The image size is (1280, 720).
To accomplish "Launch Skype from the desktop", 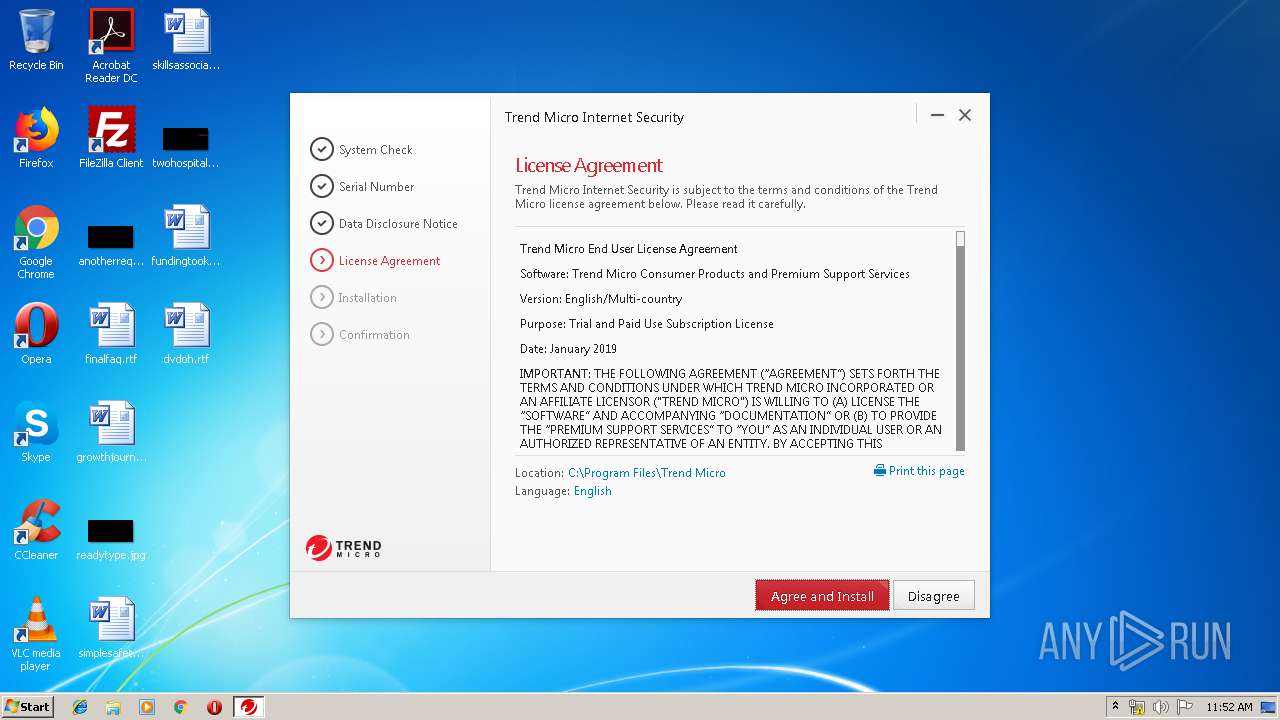I will point(36,432).
